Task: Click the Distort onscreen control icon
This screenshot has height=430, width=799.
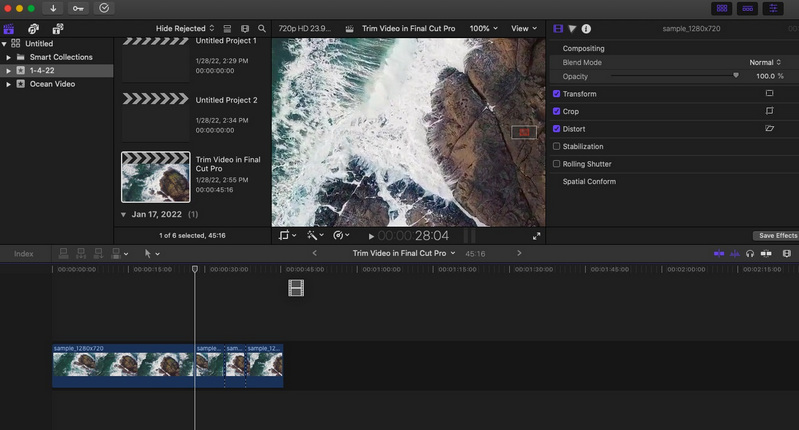Action: click(769, 128)
